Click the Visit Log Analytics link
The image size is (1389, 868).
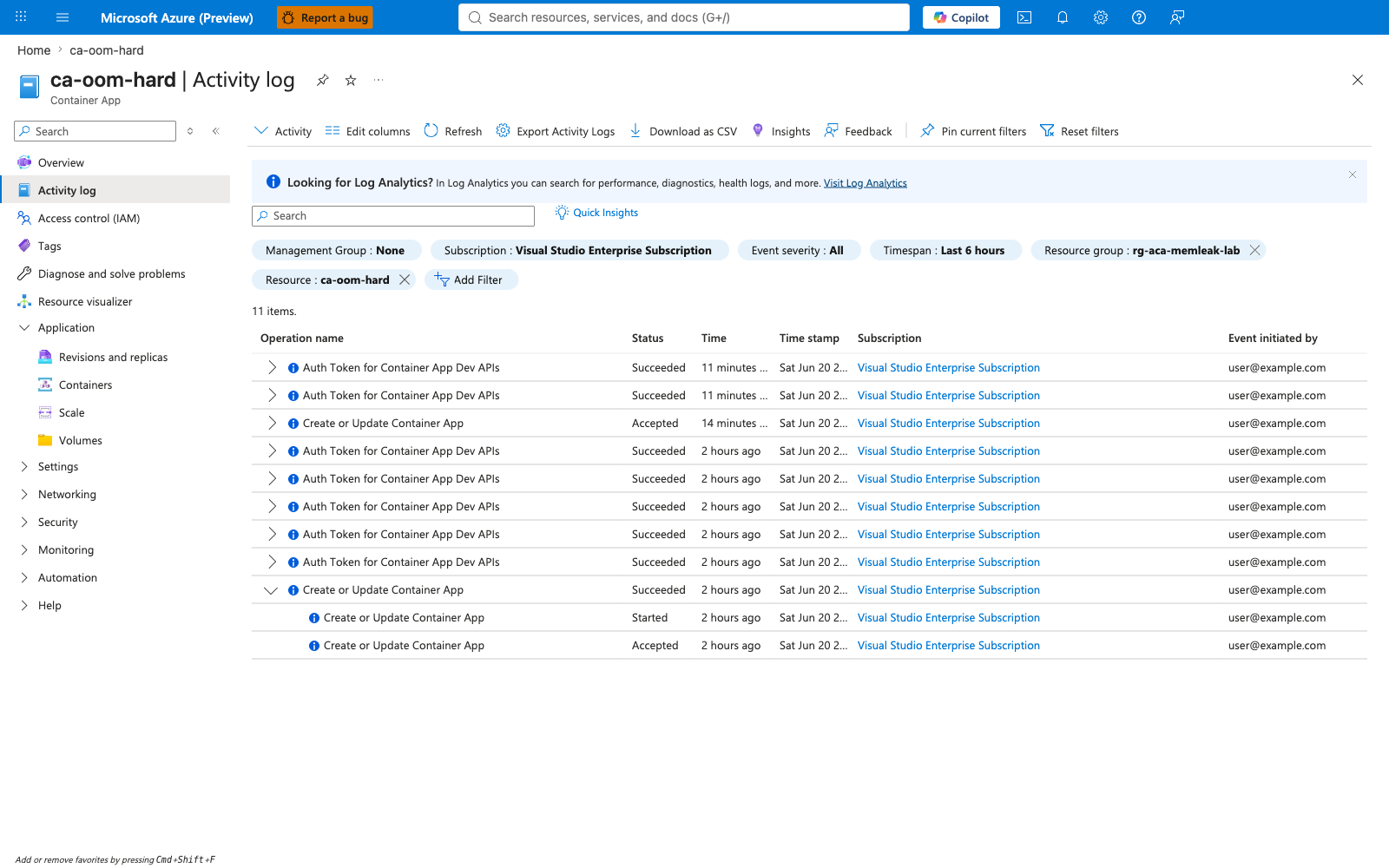tap(866, 183)
